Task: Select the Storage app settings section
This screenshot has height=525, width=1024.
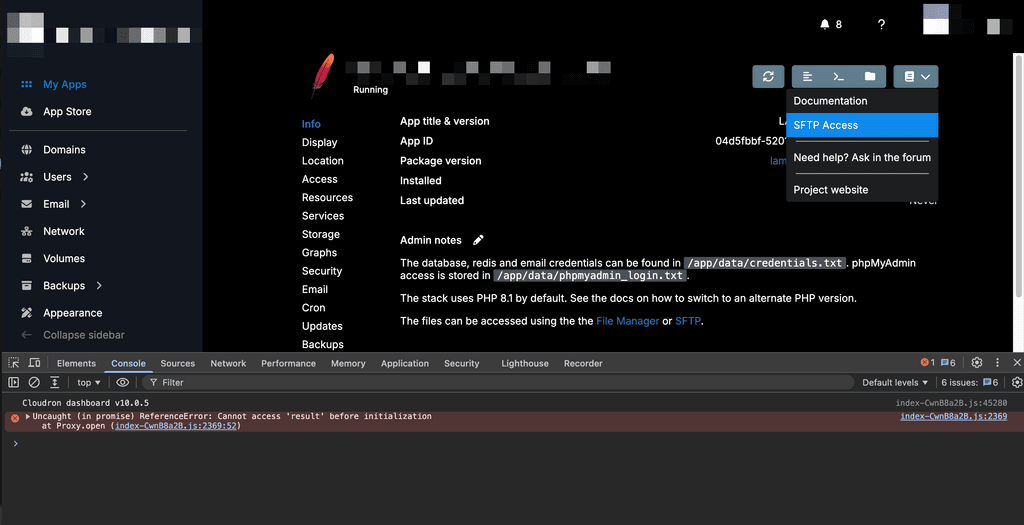Action: click(x=321, y=234)
